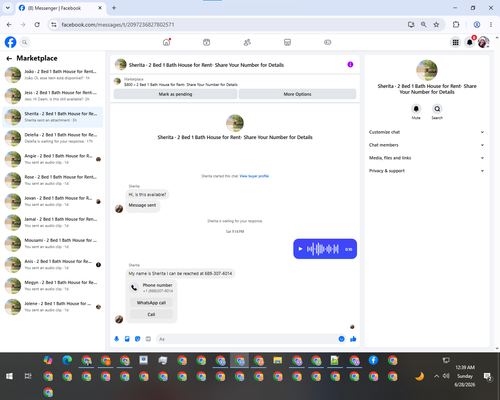Expand the Chat members section

[x=427, y=145]
